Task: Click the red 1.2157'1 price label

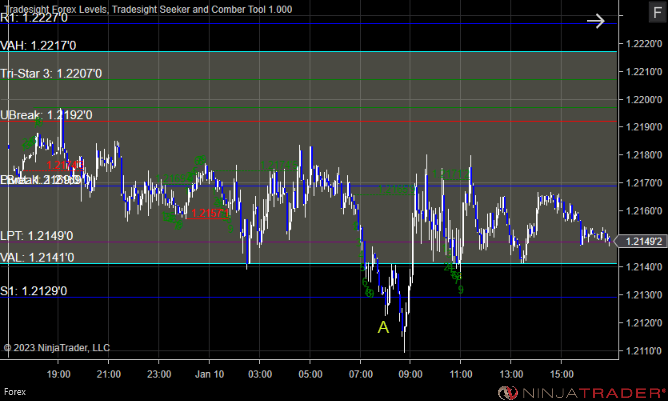Action: 210,213
